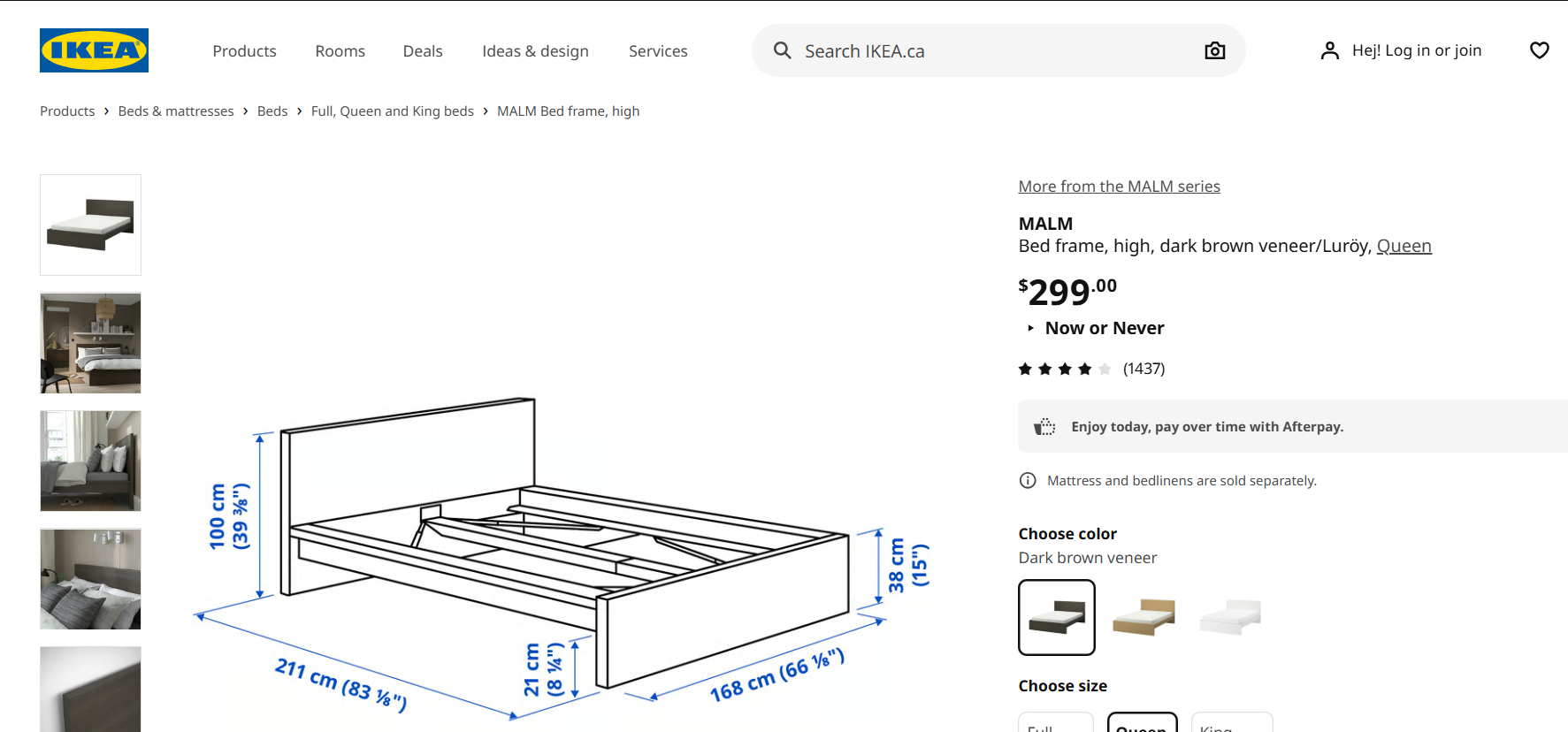This screenshot has height=732, width=1568.
Task: View the headboard close-up thumbnail
Action: coord(90,690)
